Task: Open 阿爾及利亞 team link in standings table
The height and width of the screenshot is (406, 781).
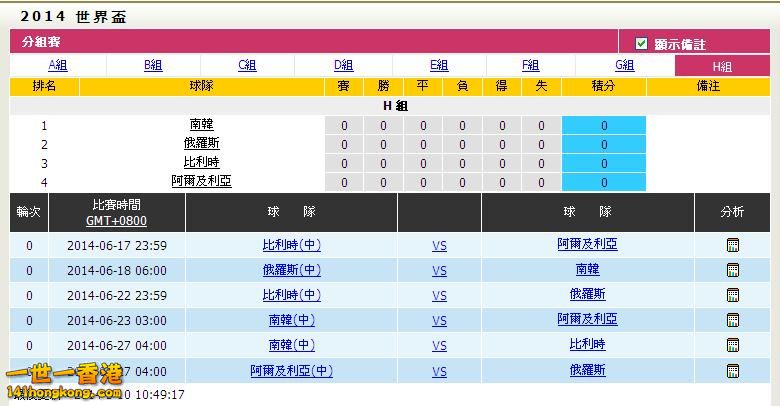Action: pyautogui.click(x=201, y=181)
